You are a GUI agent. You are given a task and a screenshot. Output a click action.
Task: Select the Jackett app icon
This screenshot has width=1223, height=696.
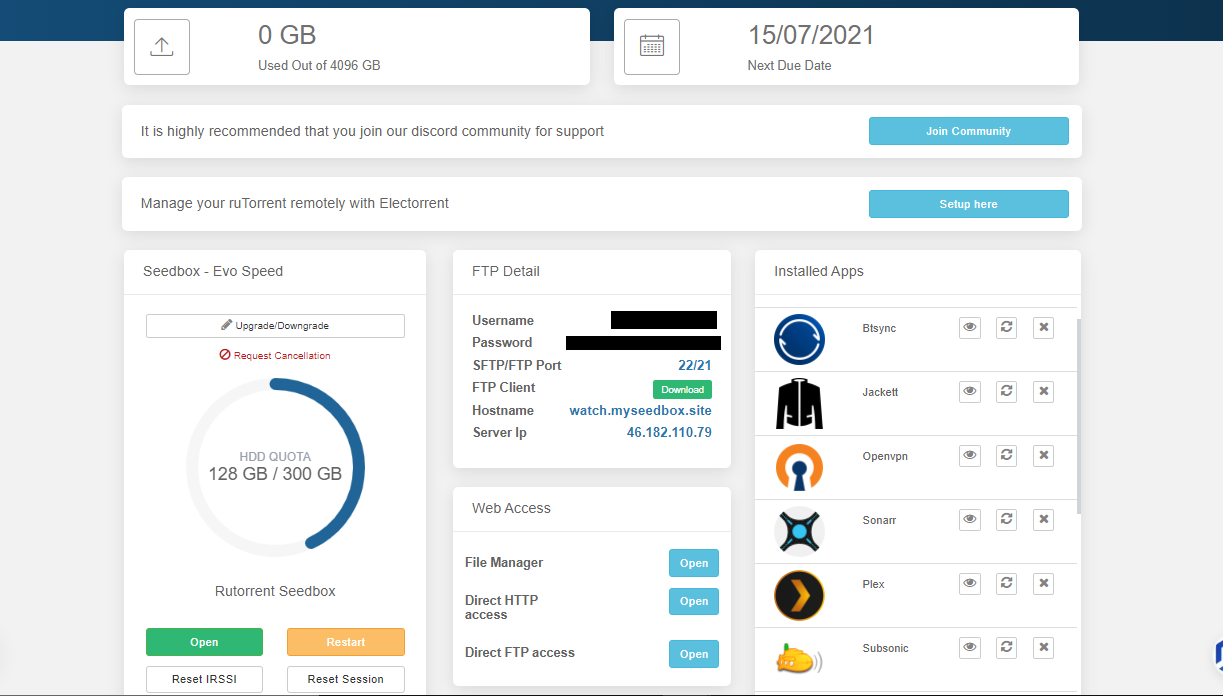[x=797, y=403]
